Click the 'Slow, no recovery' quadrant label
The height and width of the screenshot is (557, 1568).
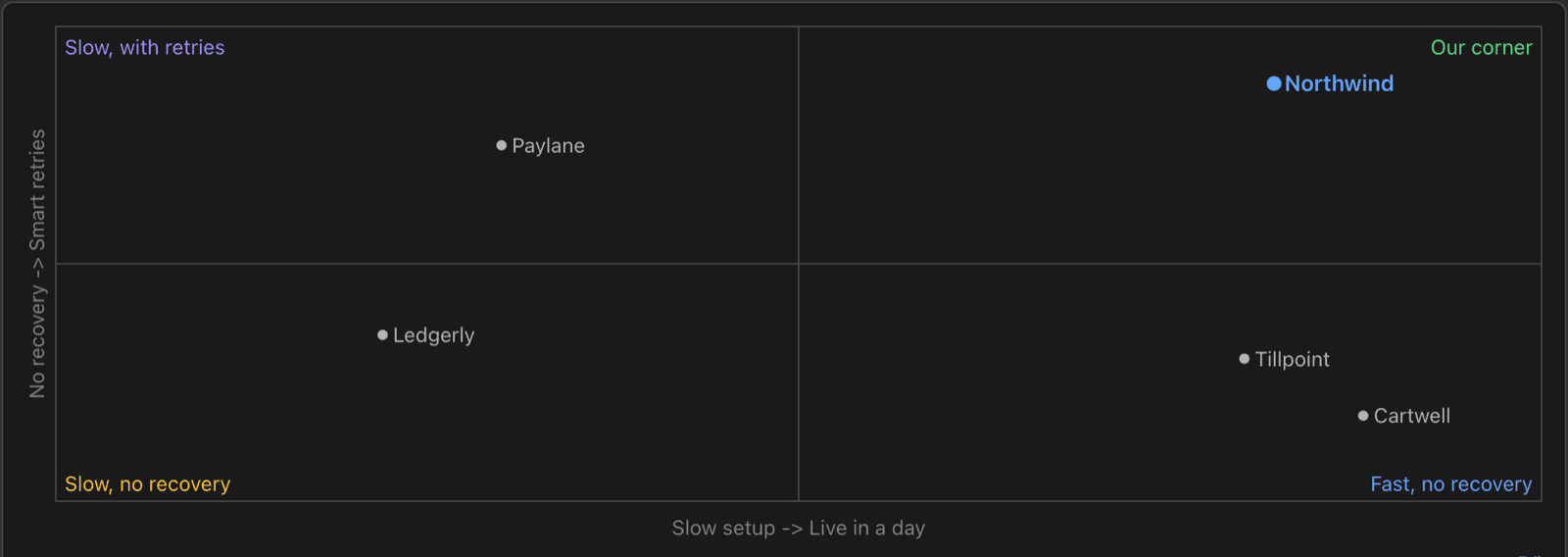(148, 484)
